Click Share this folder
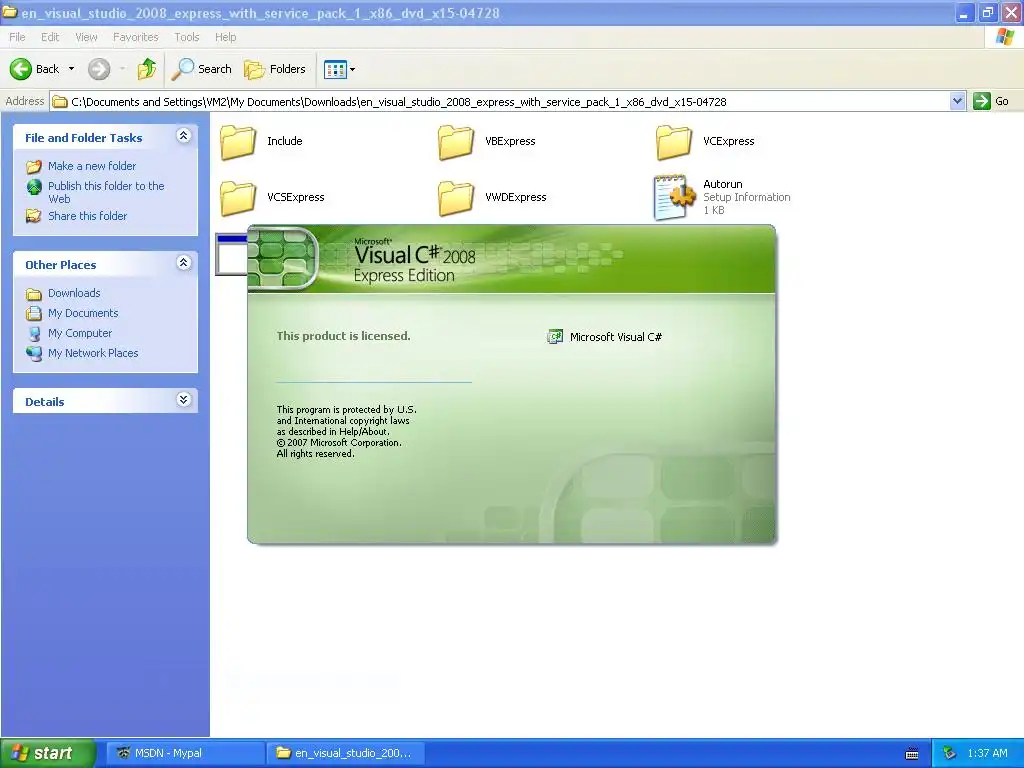Viewport: 1024px width, 768px height. click(x=88, y=216)
